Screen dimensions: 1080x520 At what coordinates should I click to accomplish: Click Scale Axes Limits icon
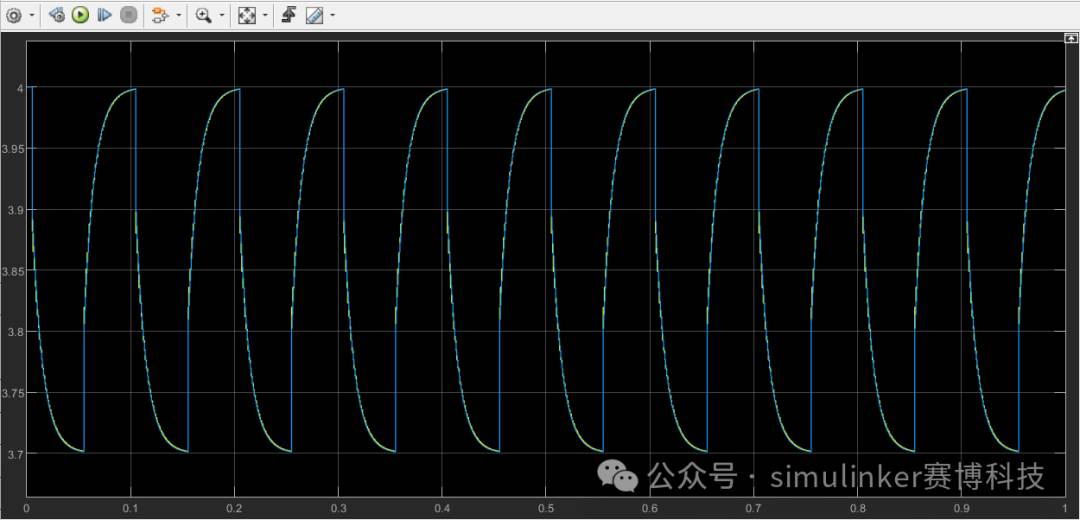[246, 14]
